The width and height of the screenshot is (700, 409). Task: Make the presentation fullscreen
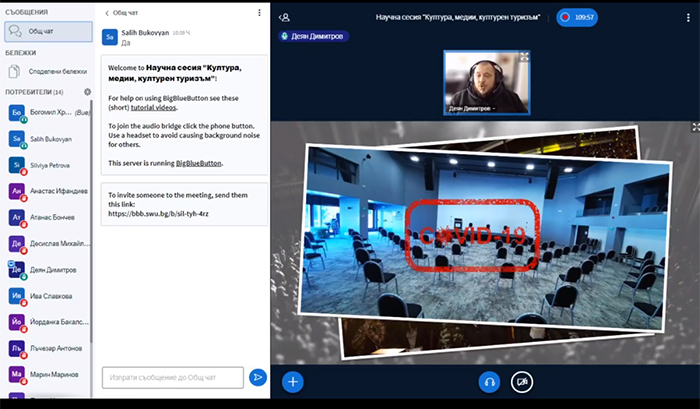(x=696, y=127)
